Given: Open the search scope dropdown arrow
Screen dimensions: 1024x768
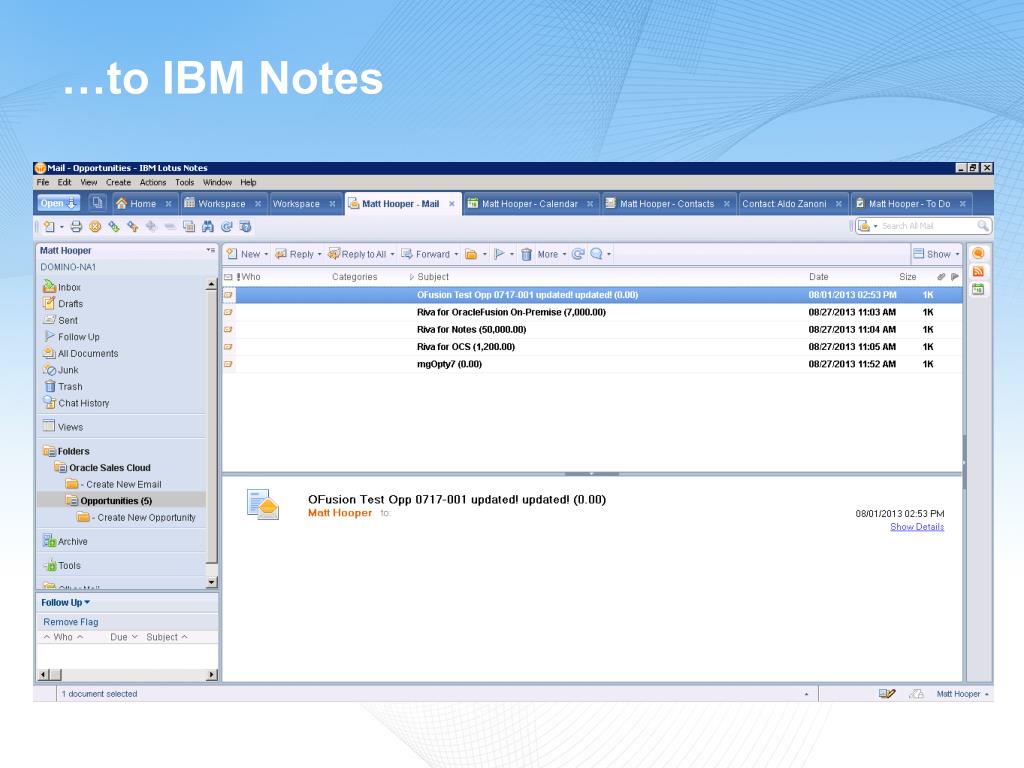Looking at the screenshot, I should tap(875, 227).
